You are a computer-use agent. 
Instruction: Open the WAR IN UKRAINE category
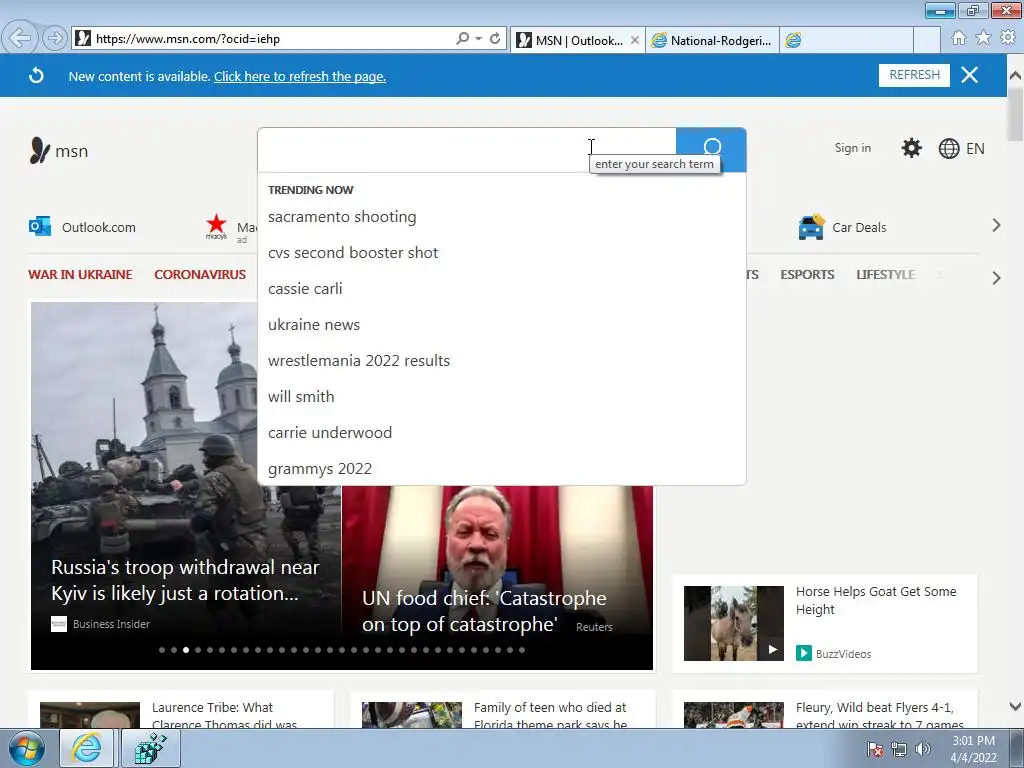click(x=80, y=274)
